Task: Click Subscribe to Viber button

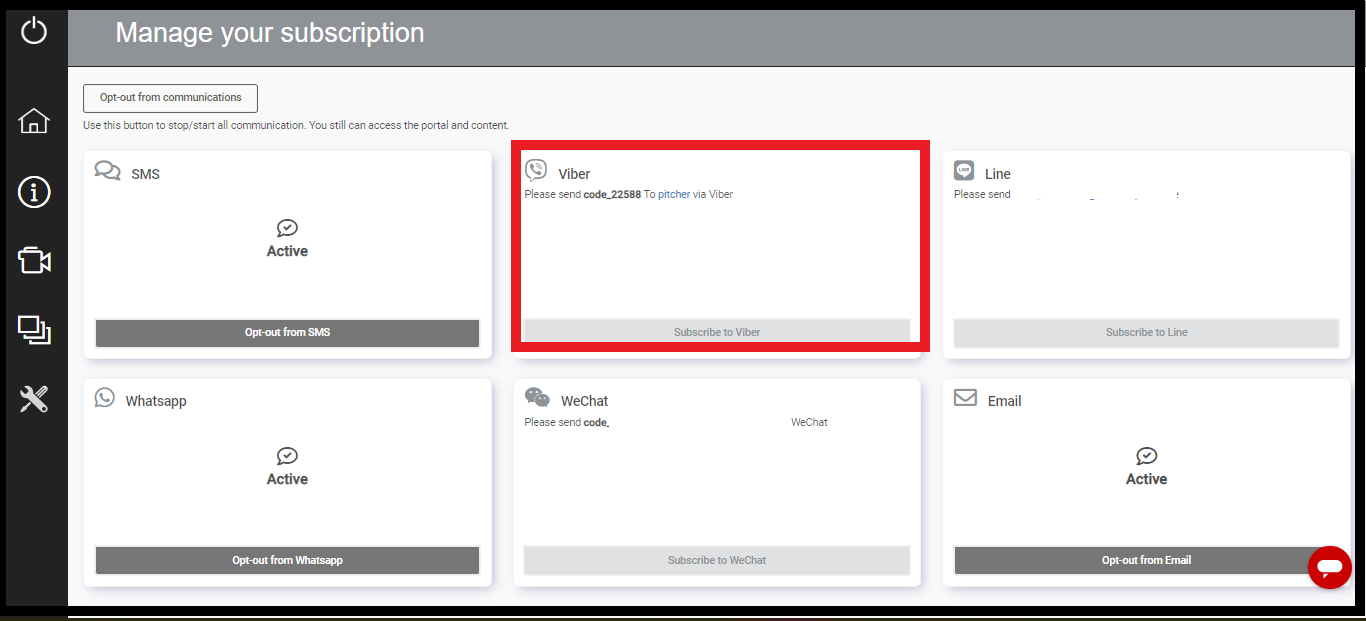Action: pos(716,332)
